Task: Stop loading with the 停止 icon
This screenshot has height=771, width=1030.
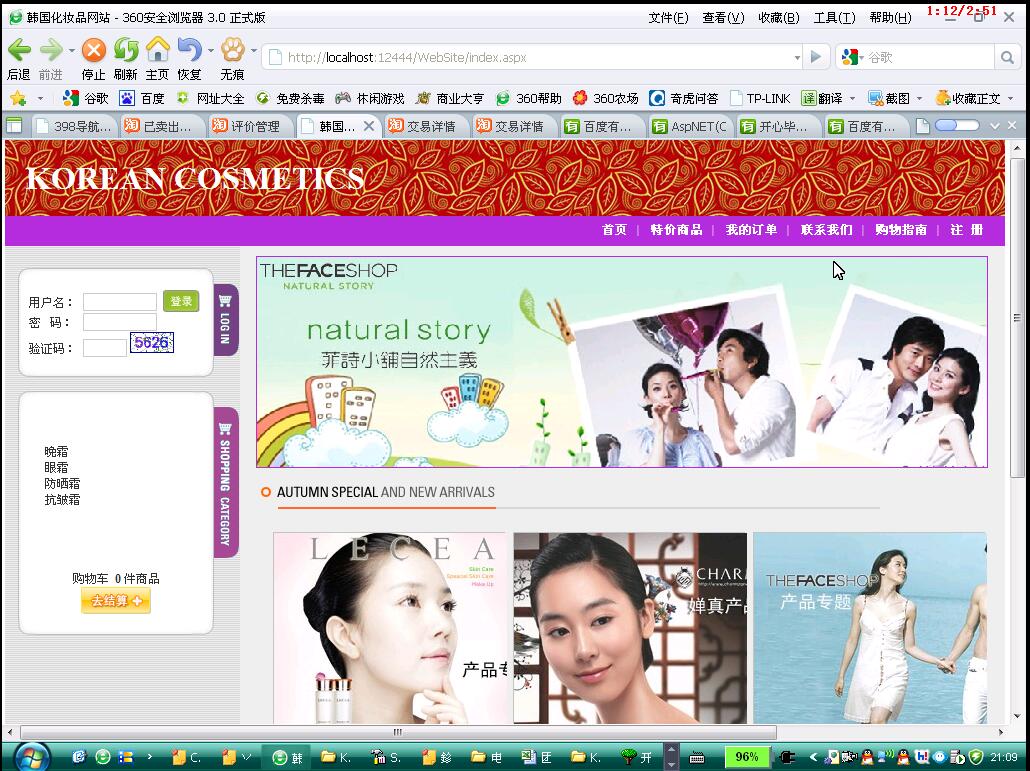Action: coord(94,50)
